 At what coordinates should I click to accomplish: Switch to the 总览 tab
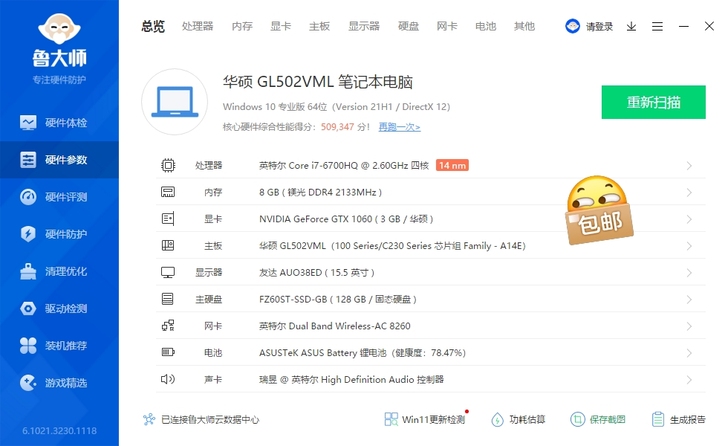pos(153,26)
